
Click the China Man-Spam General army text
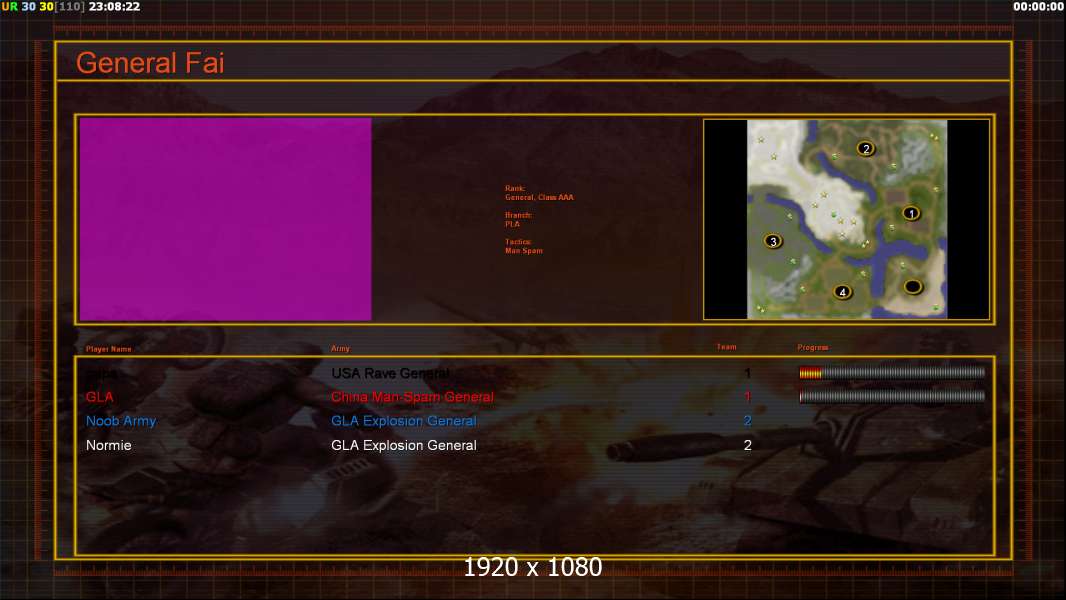(x=412, y=397)
